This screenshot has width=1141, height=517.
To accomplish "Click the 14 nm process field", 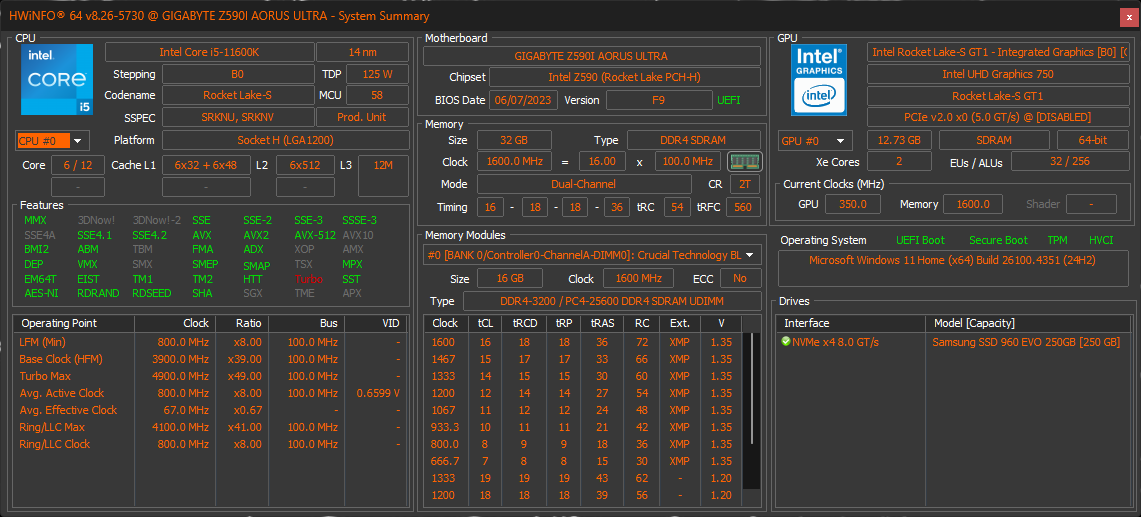I will pyautogui.click(x=362, y=52).
